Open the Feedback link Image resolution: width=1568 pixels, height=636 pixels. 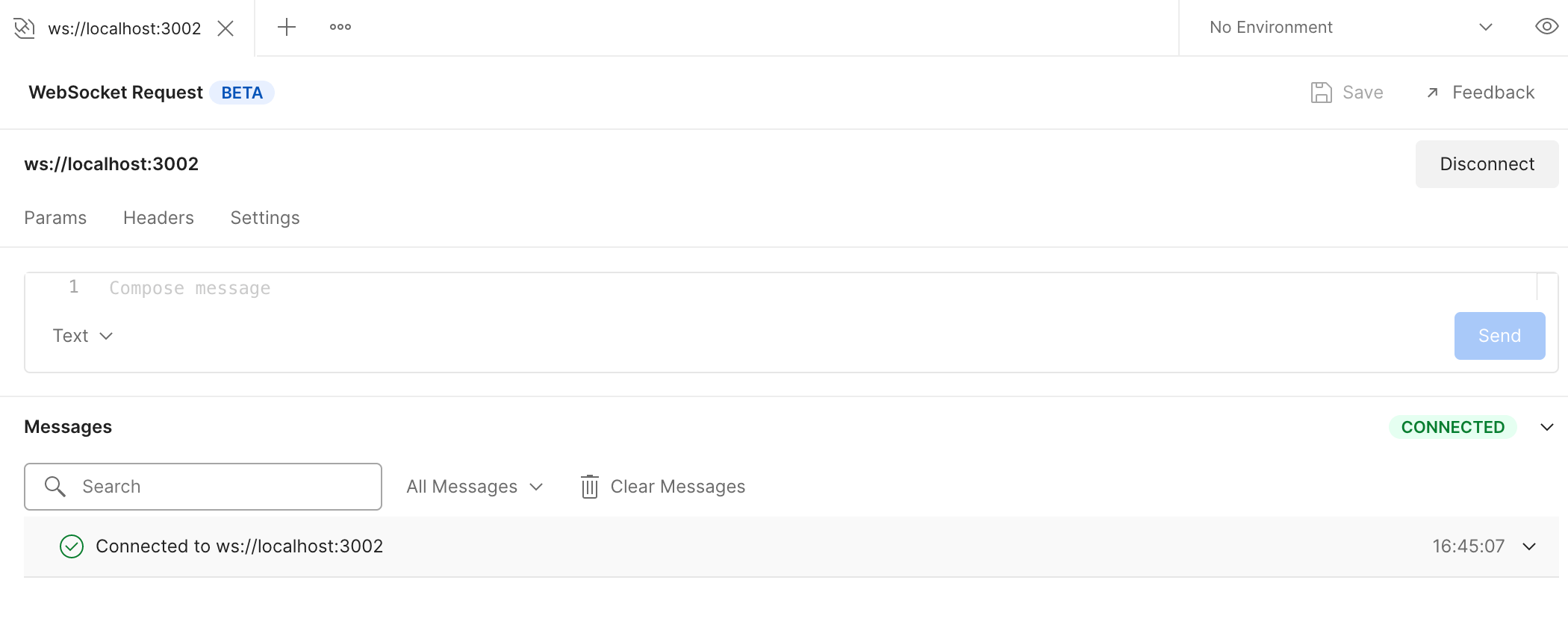pyautogui.click(x=1480, y=93)
